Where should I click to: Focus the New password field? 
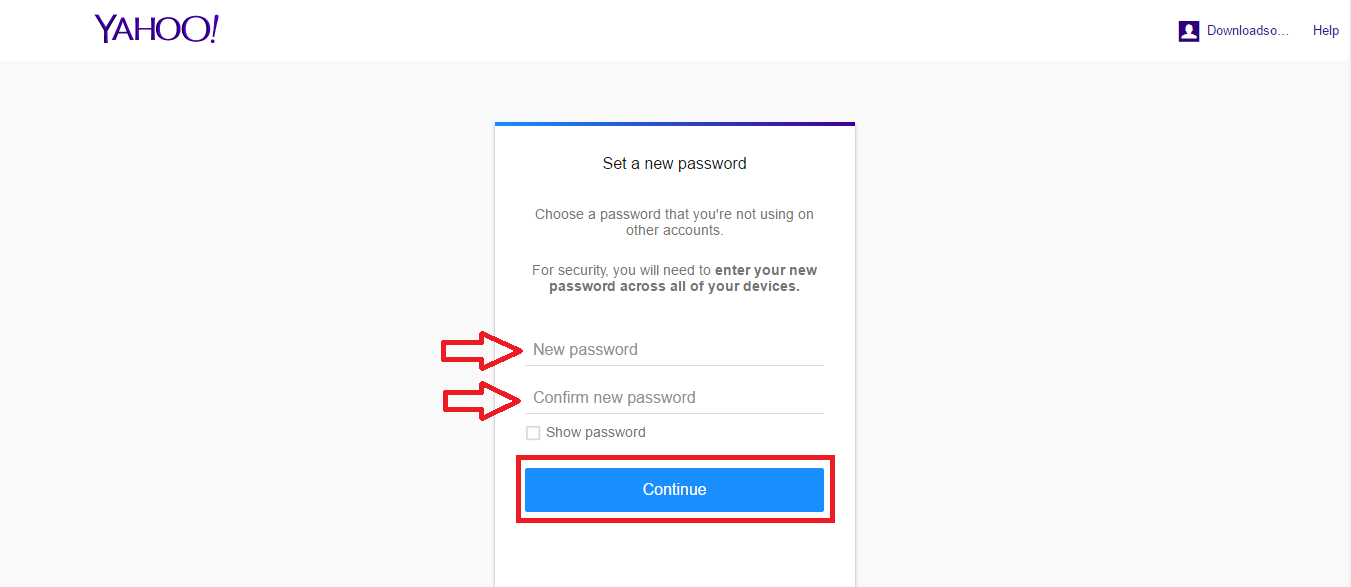pos(674,349)
